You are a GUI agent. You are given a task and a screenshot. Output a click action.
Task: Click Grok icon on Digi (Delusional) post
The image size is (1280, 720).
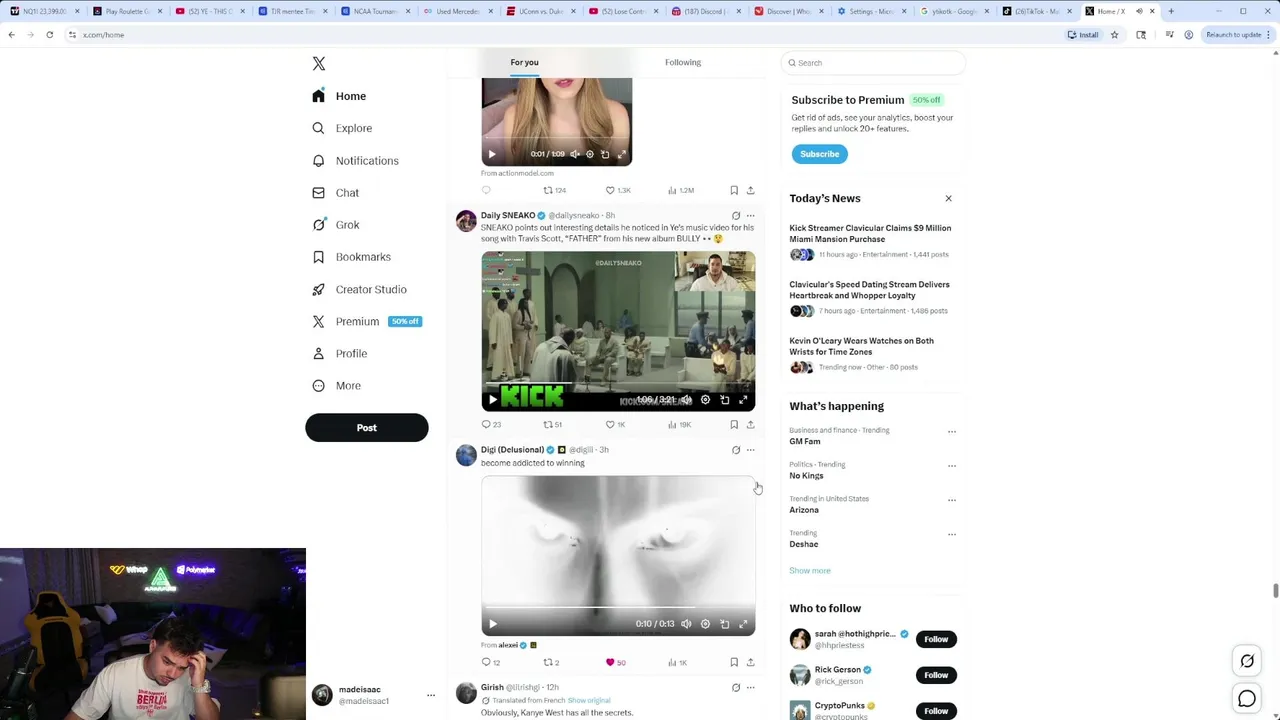point(736,450)
